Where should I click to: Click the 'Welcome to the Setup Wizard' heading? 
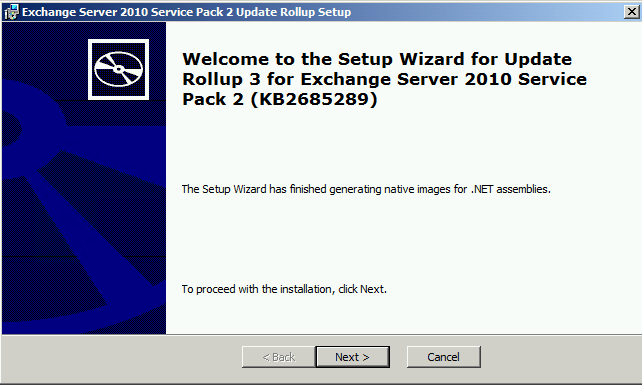click(377, 59)
